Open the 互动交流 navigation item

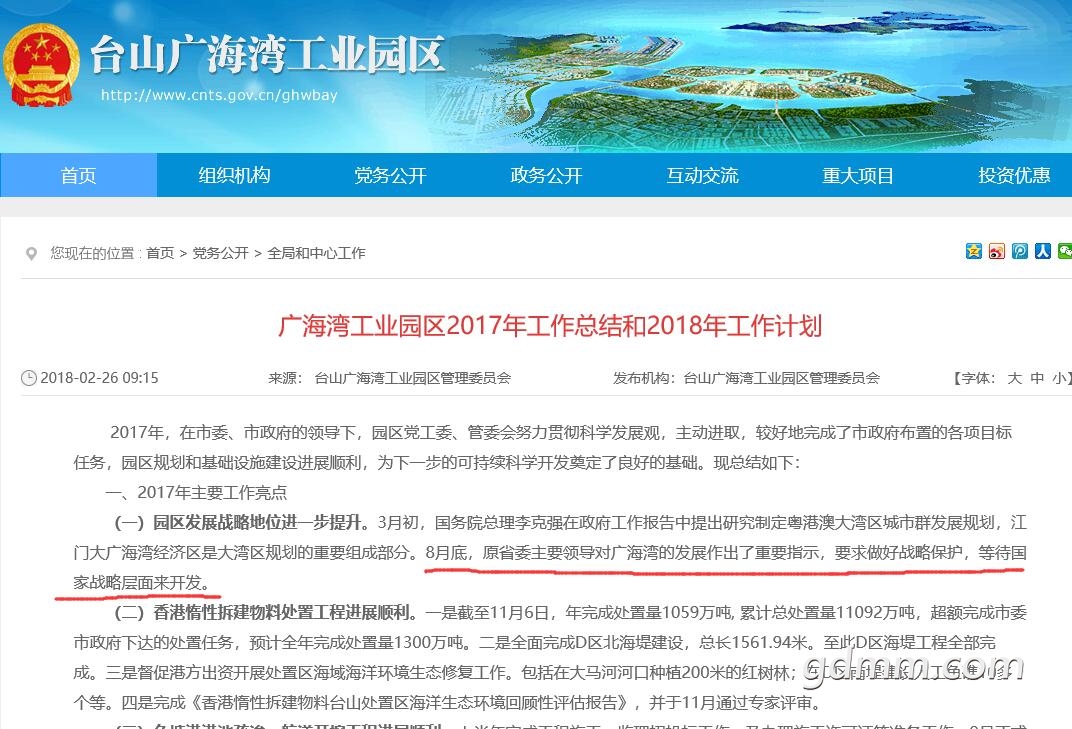[x=702, y=176]
